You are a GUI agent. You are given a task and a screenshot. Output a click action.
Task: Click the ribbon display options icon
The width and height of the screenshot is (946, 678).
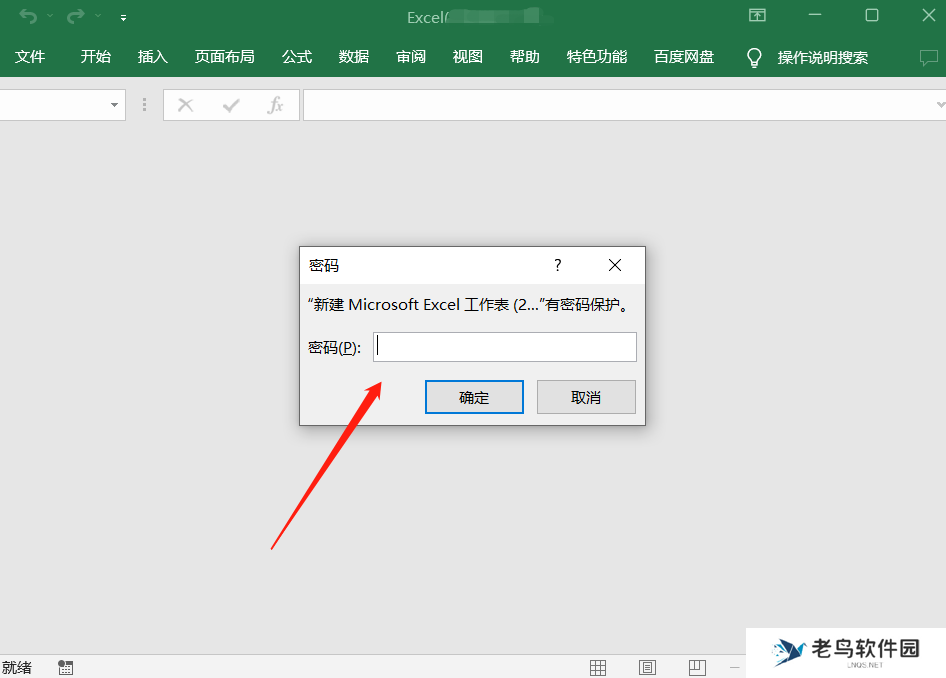pyautogui.click(x=757, y=16)
